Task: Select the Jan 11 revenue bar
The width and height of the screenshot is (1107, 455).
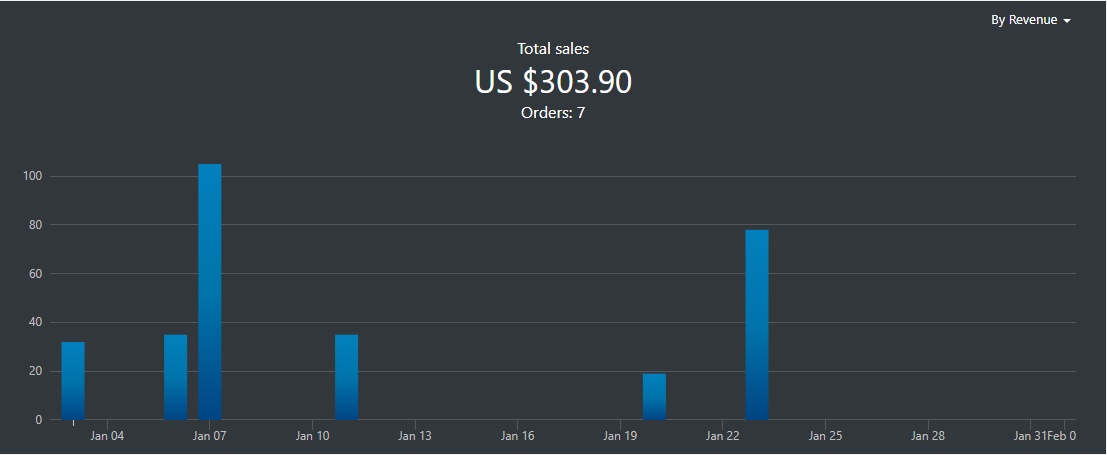Action: point(346,376)
